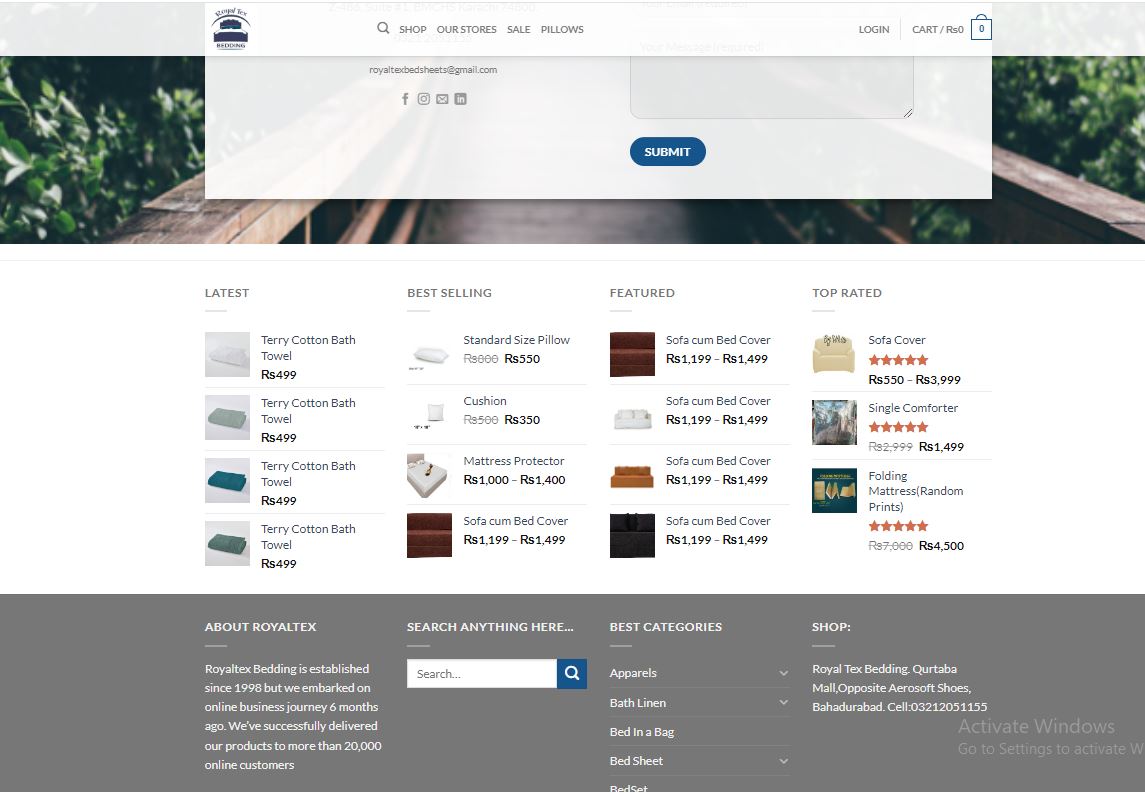Click the footer search magnifier button
The height and width of the screenshot is (792, 1145).
pyautogui.click(x=572, y=673)
